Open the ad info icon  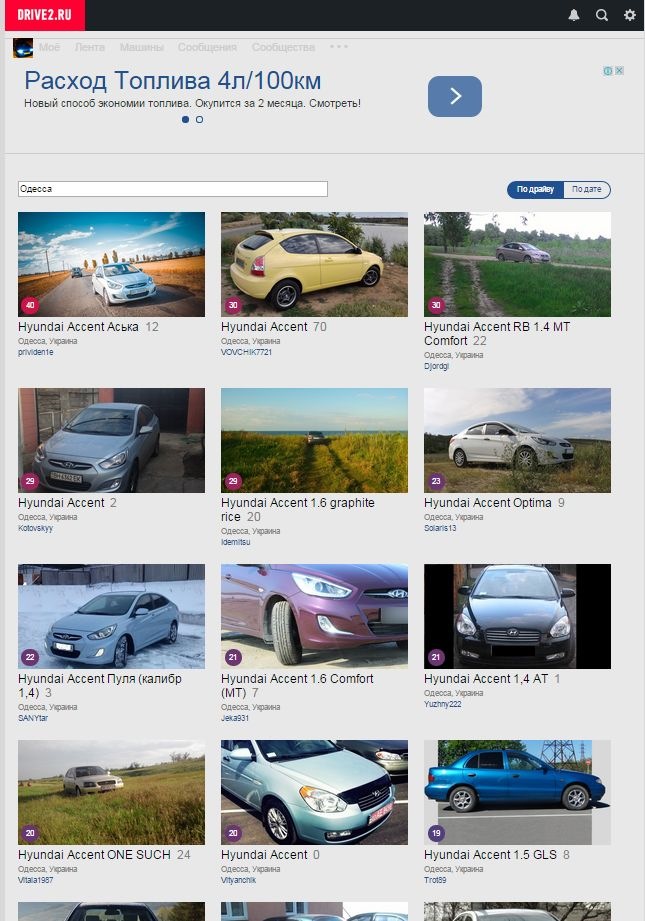click(x=608, y=70)
